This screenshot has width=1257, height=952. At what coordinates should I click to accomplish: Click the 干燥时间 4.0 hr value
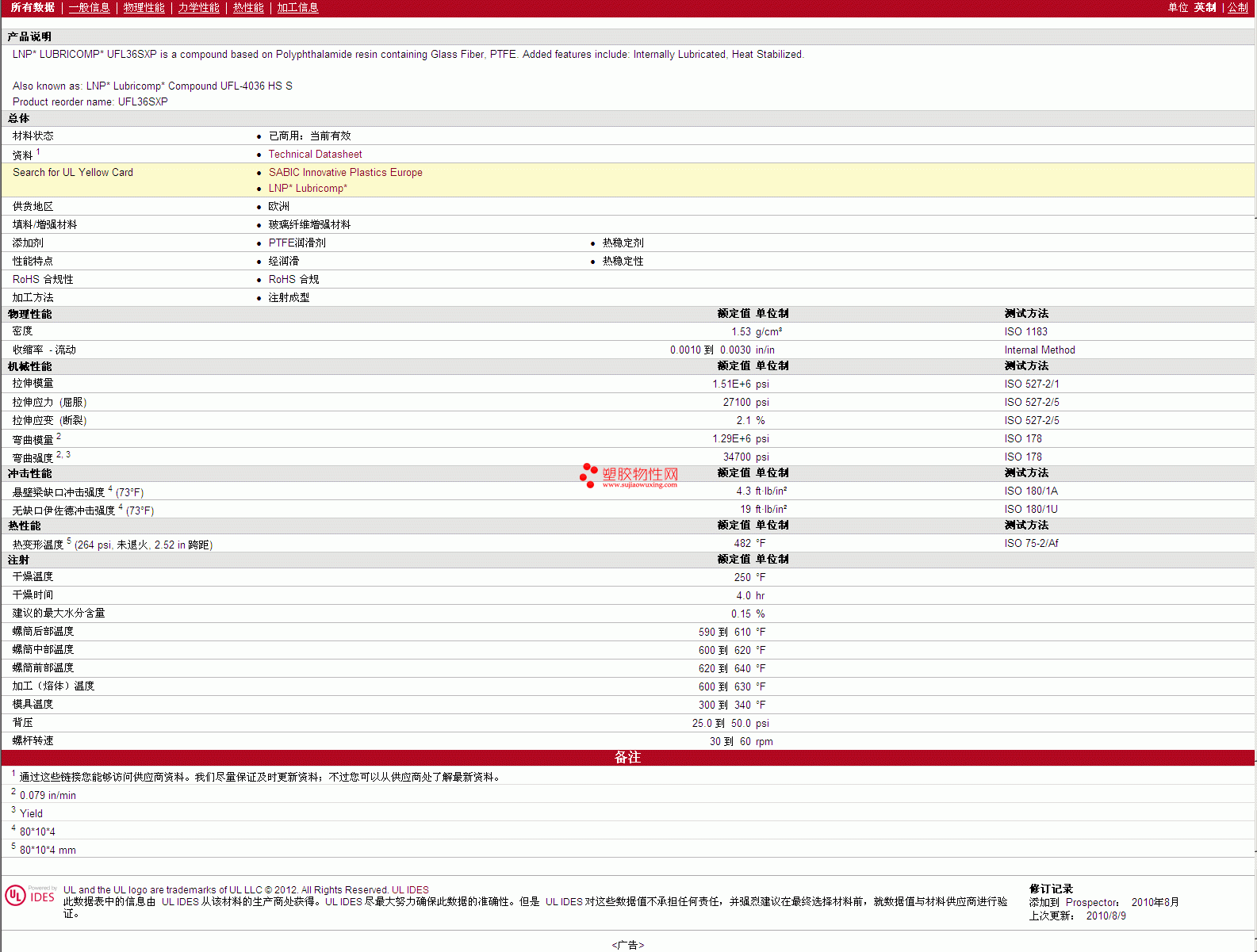[x=750, y=596]
